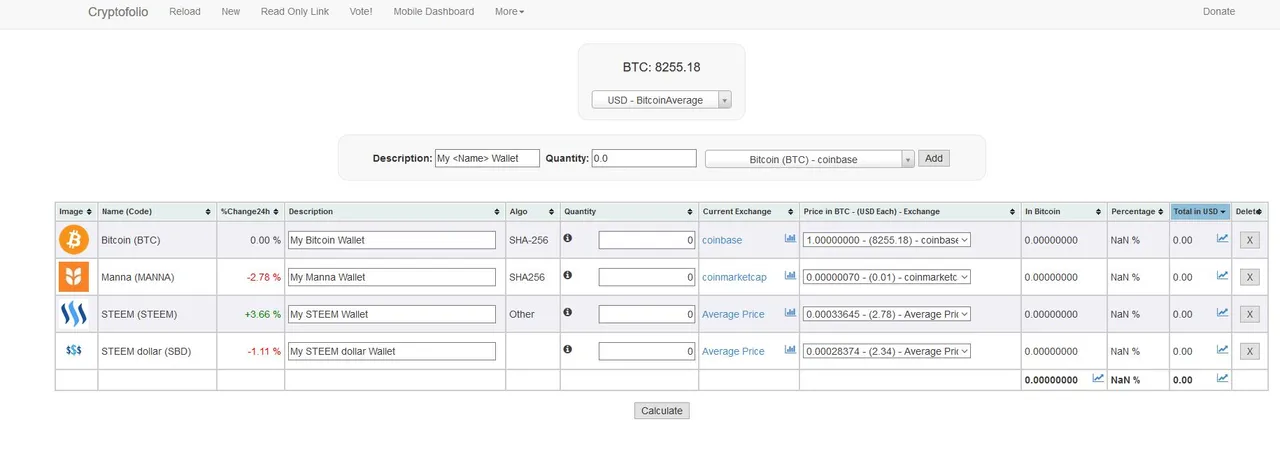Open exchange chart icon beside coinbase
1280x457 pixels.
point(790,238)
